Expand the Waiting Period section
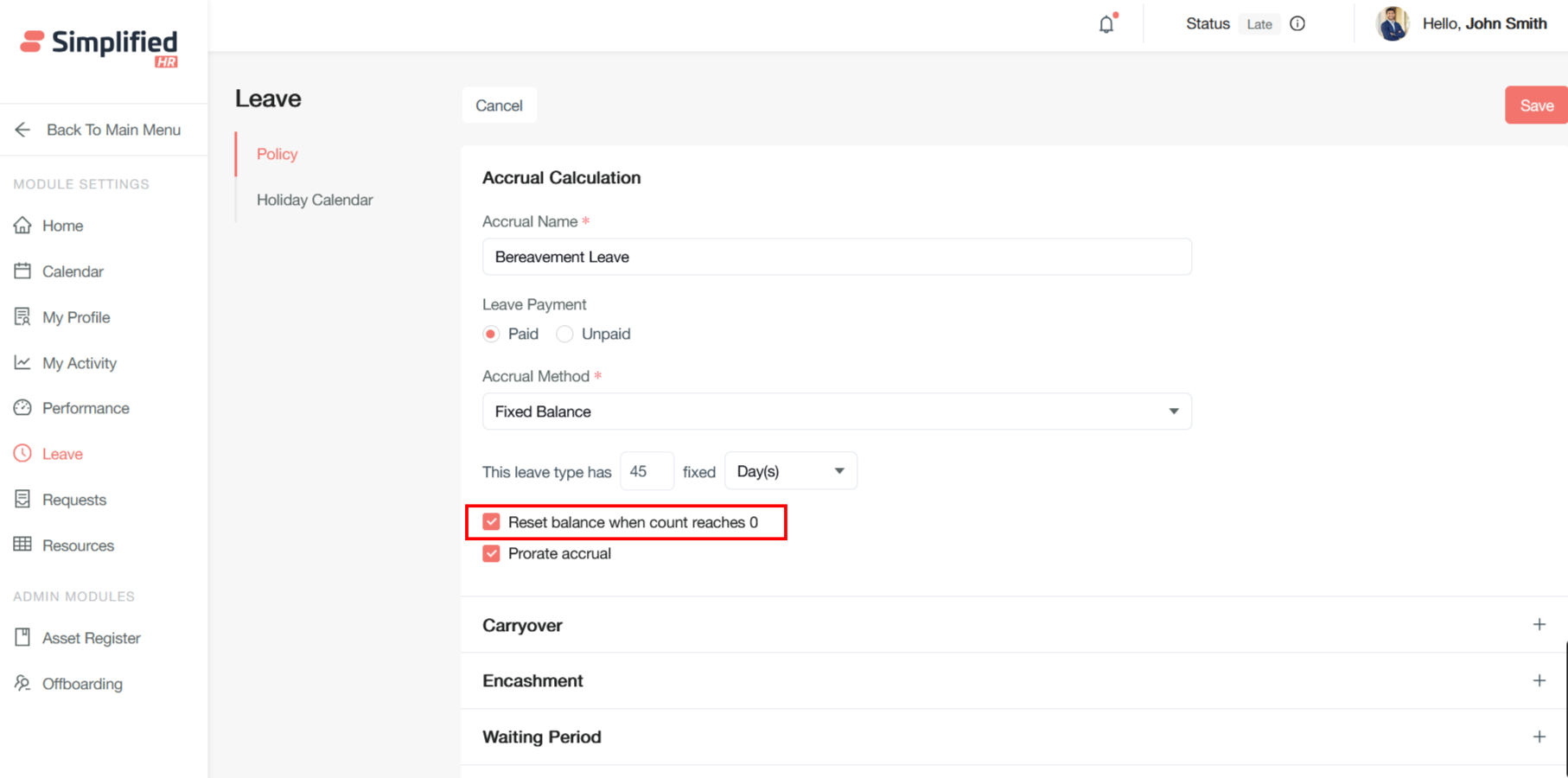This screenshot has height=778, width=1568. [1539, 737]
